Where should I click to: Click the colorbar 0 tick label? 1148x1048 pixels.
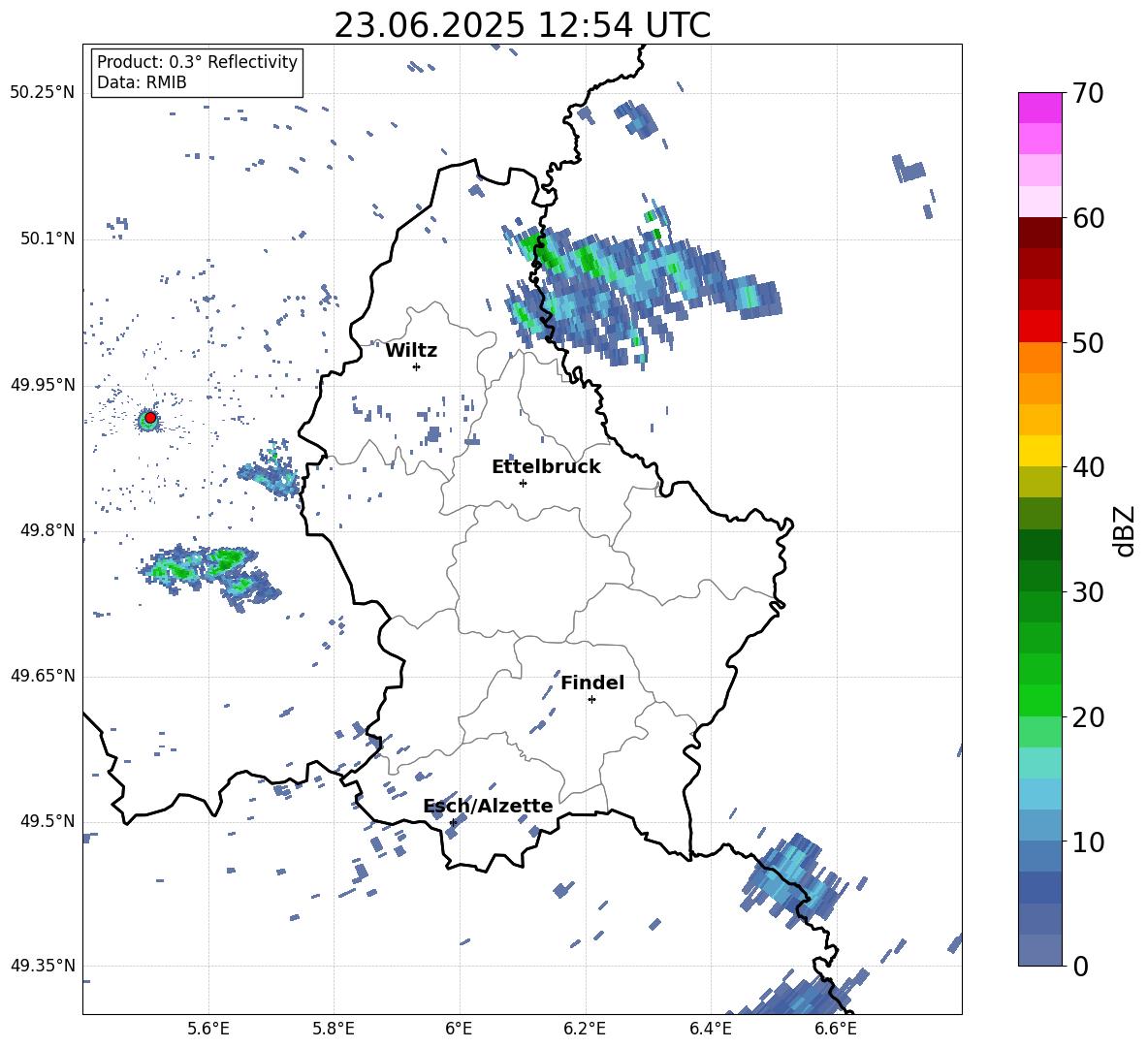tap(1080, 966)
